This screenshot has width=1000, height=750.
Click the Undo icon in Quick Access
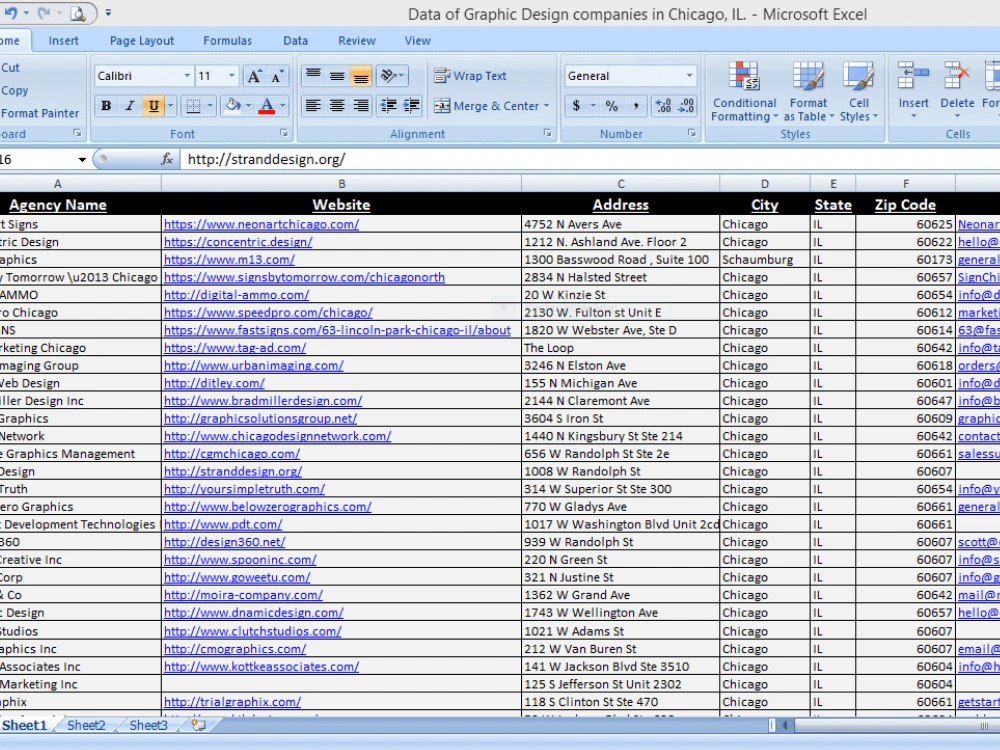click(x=11, y=13)
